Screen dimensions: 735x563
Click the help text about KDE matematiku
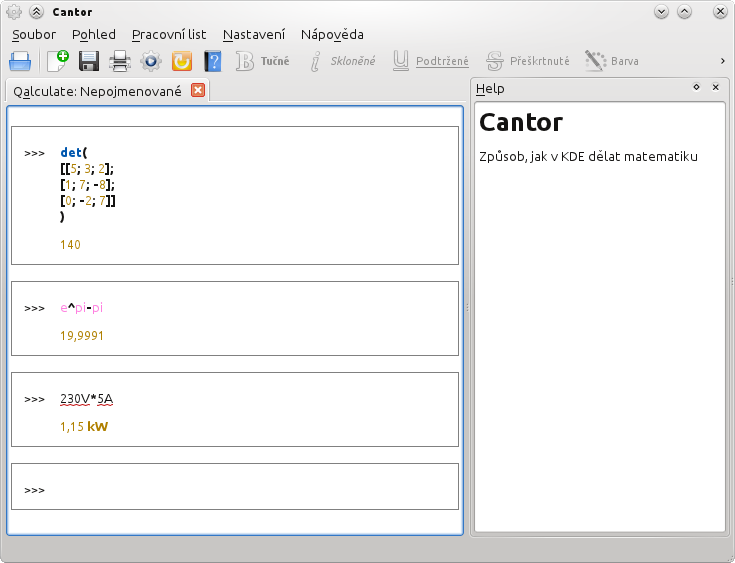588,157
